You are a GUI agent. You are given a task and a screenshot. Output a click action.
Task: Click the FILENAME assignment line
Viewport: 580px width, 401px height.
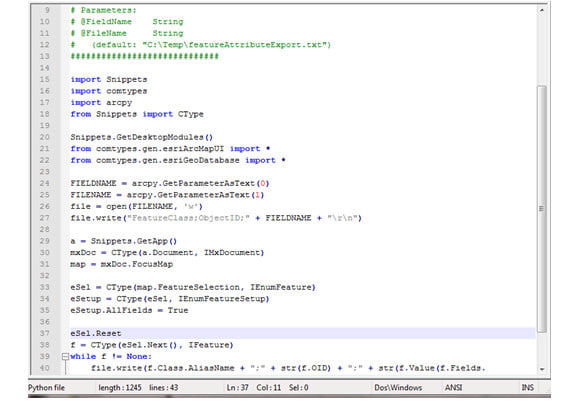click(x=167, y=195)
